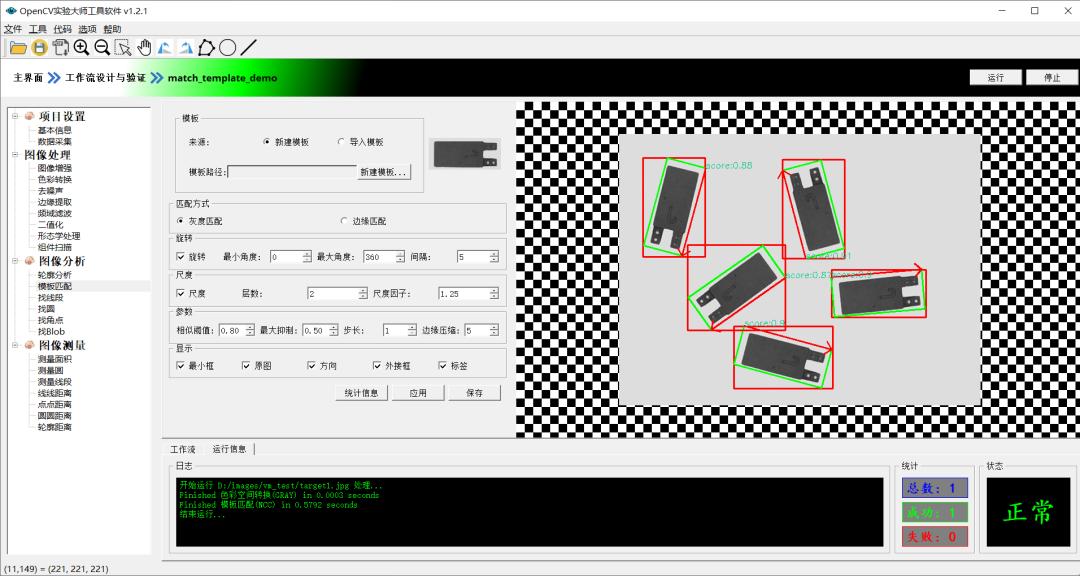Click the 模板路径 input field
This screenshot has height=576, width=1080.
(292, 172)
